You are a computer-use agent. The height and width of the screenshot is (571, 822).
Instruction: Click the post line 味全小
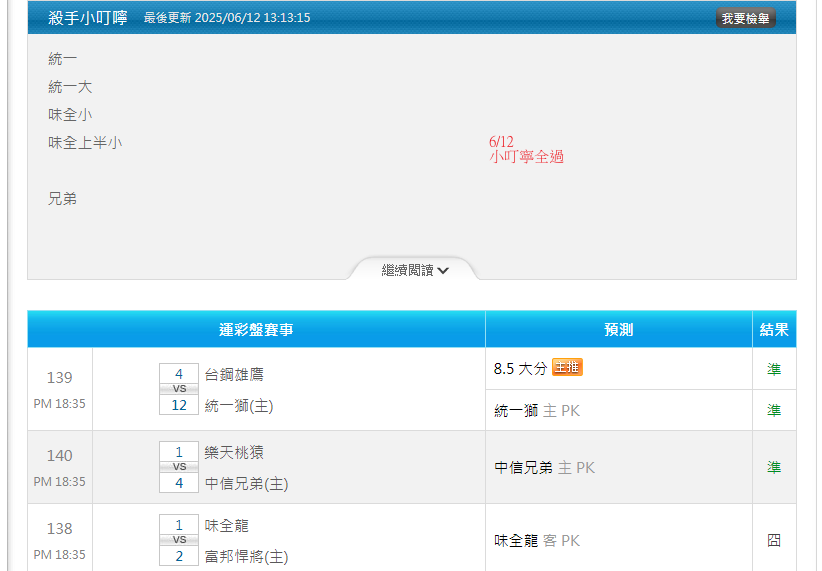point(70,114)
